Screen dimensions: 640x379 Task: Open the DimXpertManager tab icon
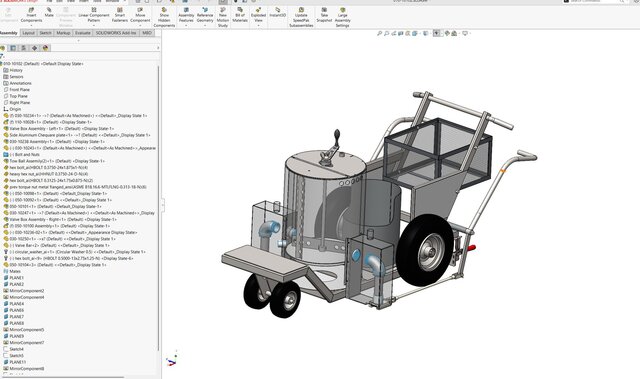34,48
